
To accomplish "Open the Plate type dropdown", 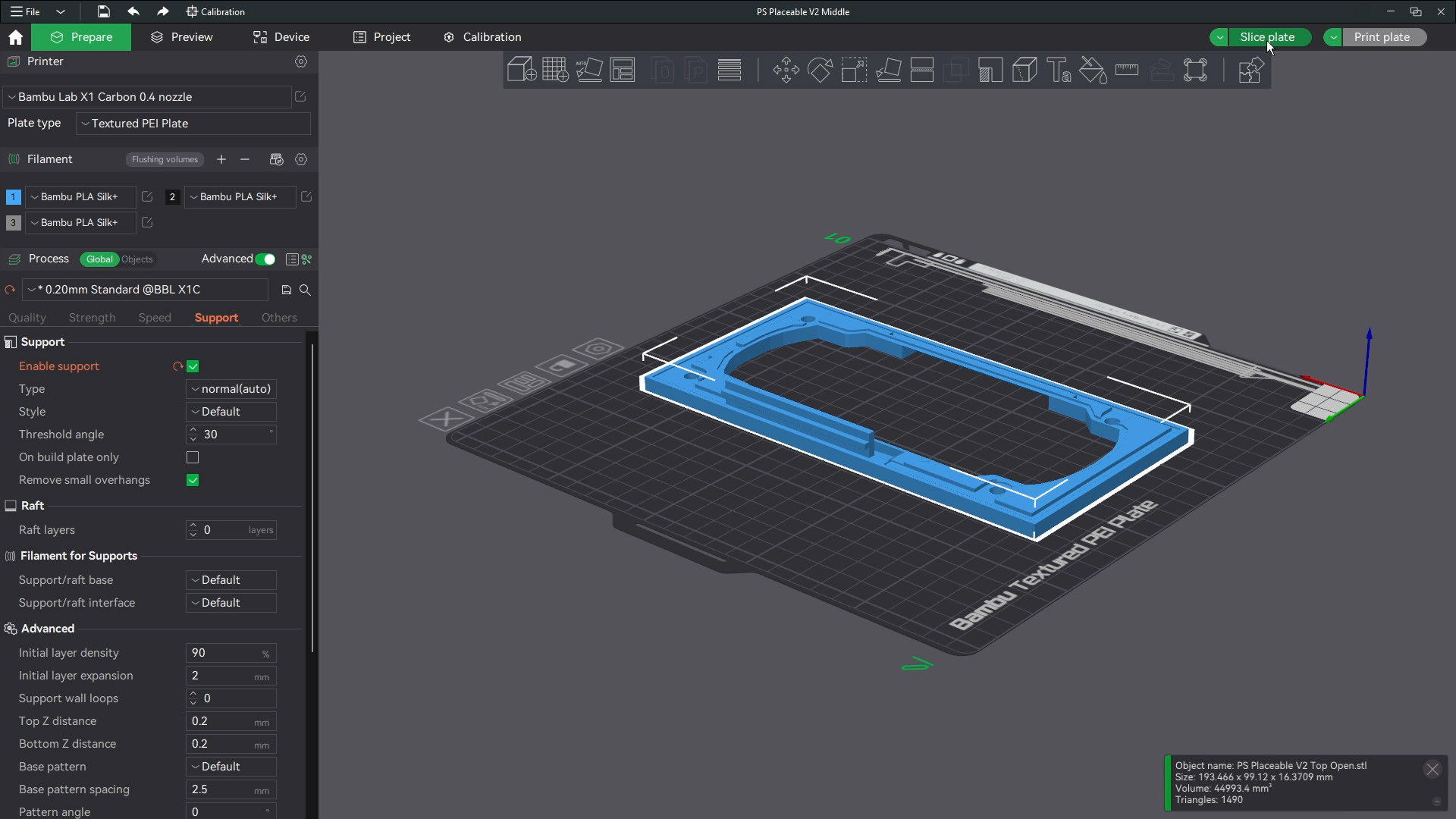I will tap(193, 124).
